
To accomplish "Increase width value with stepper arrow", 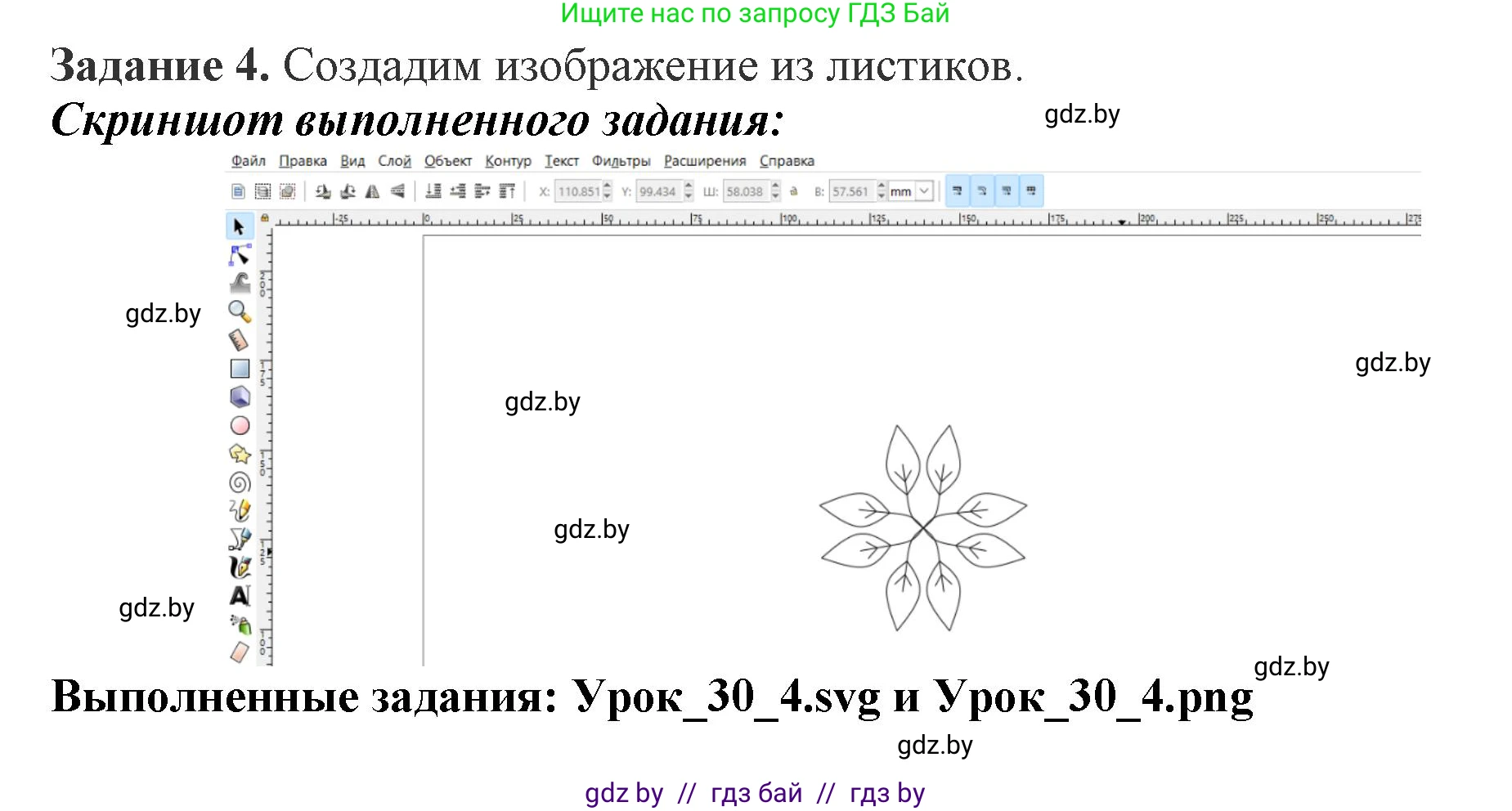I will [774, 187].
